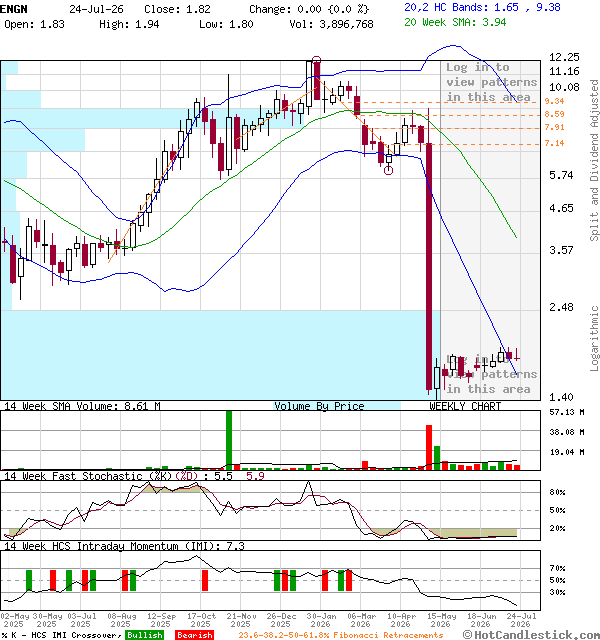The image size is (600, 640).
Task: Click the tall red volume bar in May 2026
Action: [x=429, y=447]
